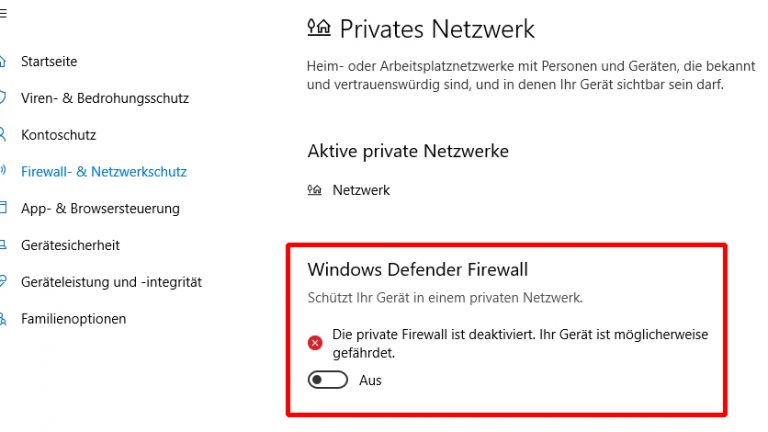The image size is (768, 432).
Task: Click the small network icon beside Netzwerk
Action: [315, 190]
